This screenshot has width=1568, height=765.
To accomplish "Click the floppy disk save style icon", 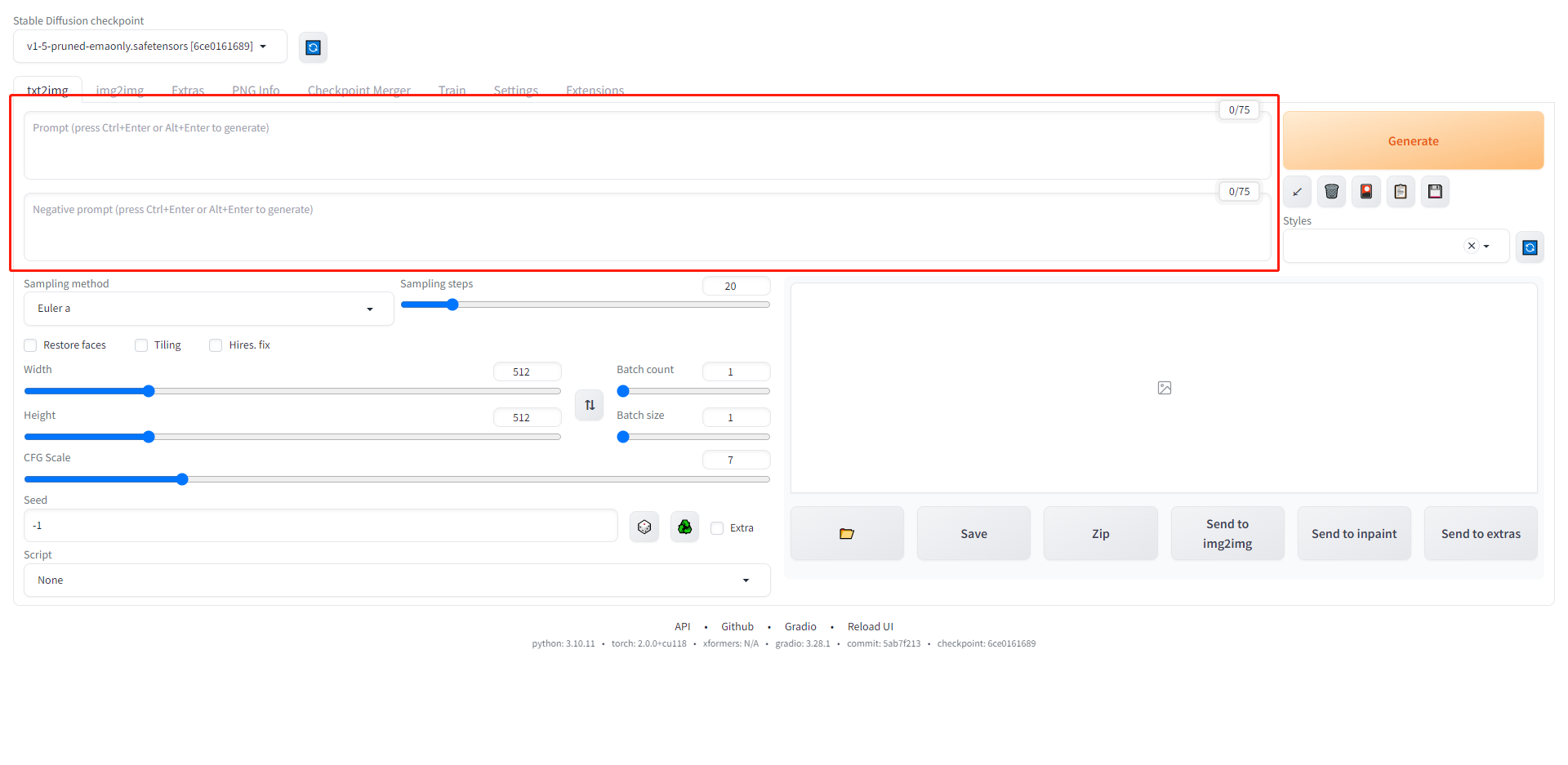I will pyautogui.click(x=1435, y=192).
